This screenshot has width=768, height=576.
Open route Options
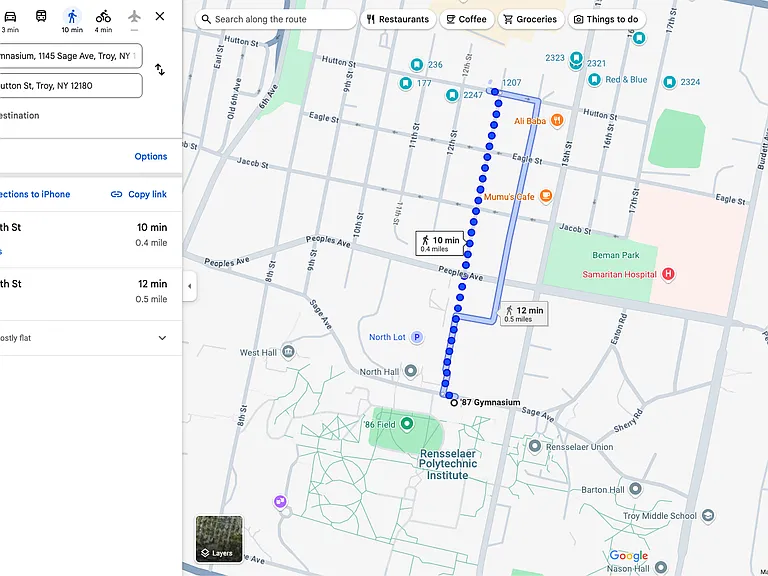pyautogui.click(x=151, y=156)
